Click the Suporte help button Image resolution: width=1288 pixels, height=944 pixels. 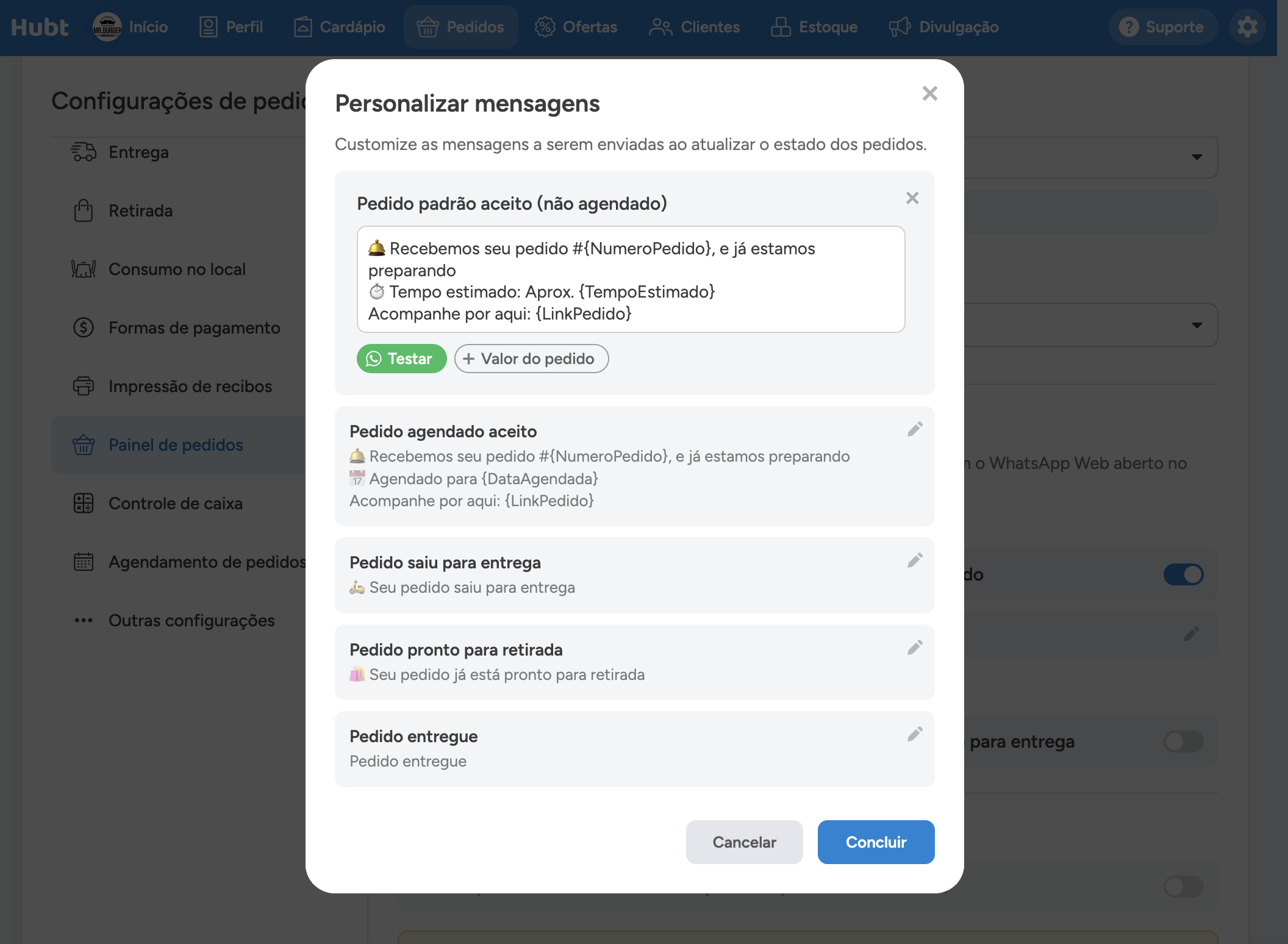[x=1162, y=27]
